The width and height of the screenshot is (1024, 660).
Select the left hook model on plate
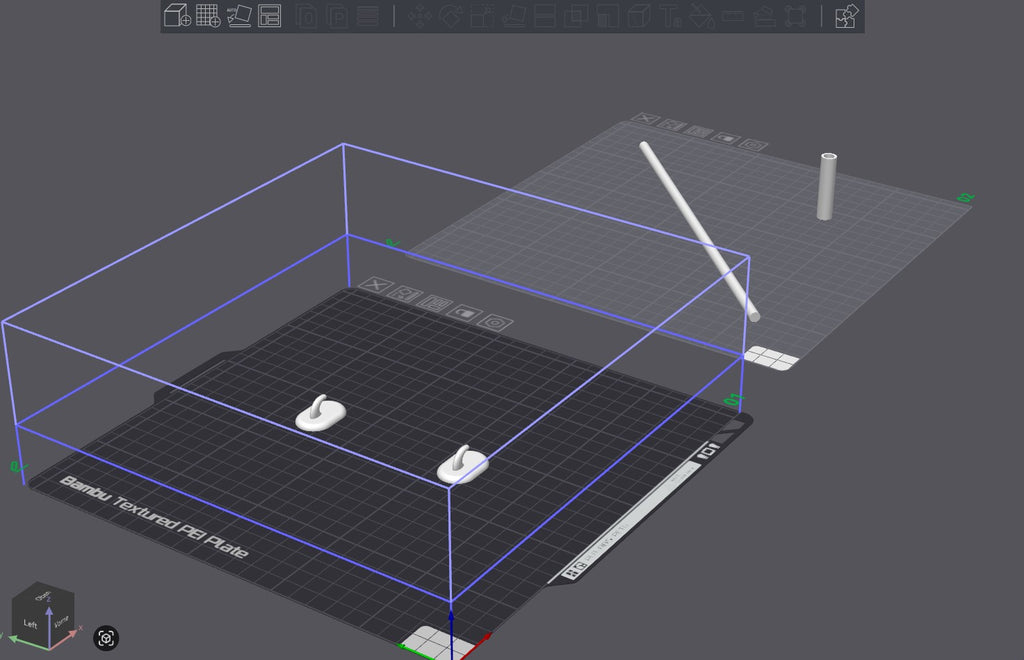(x=321, y=414)
